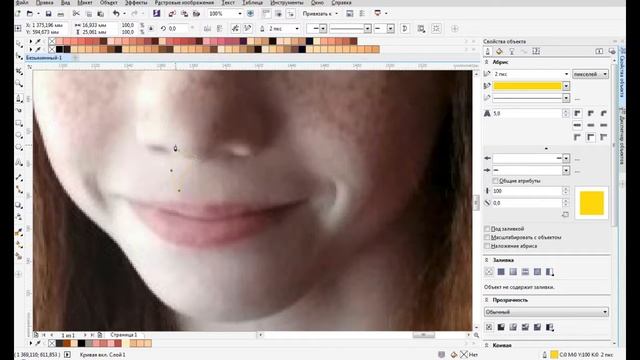Click the Print icon in the toolbar
Screen dimensions: 640x360
tap(60, 14)
